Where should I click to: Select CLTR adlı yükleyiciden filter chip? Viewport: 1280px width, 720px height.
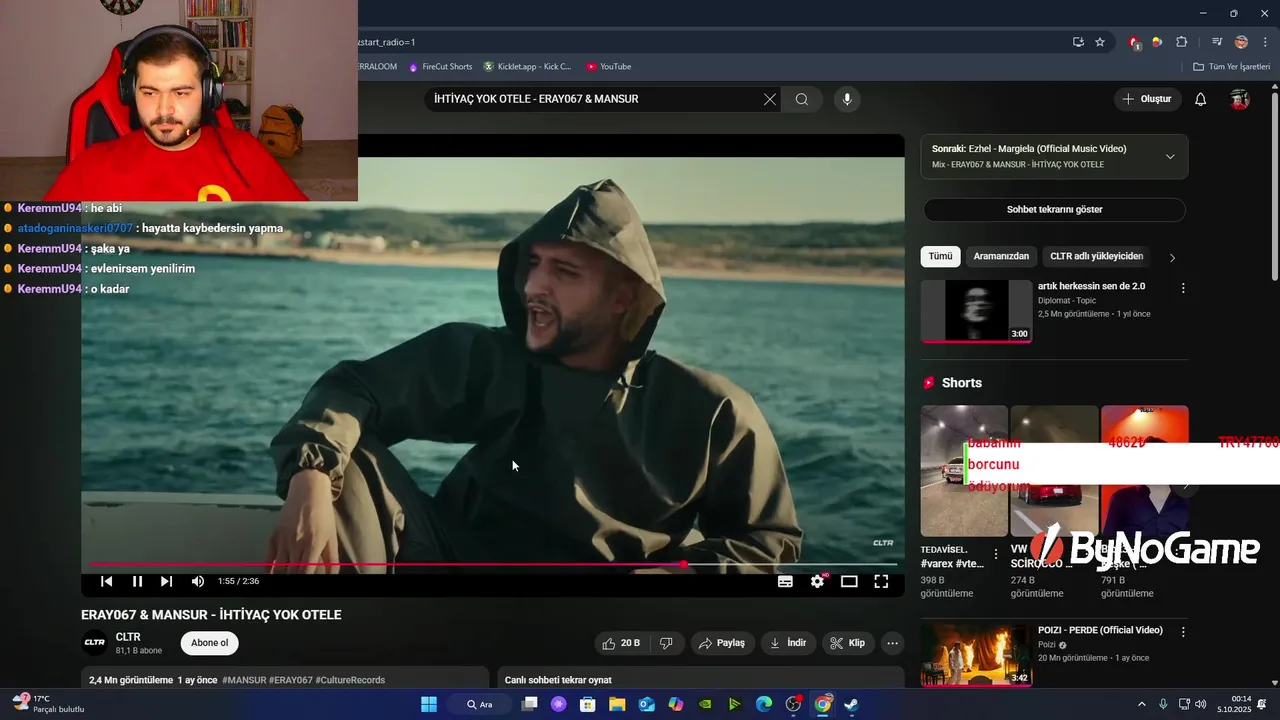pyautogui.click(x=1096, y=256)
